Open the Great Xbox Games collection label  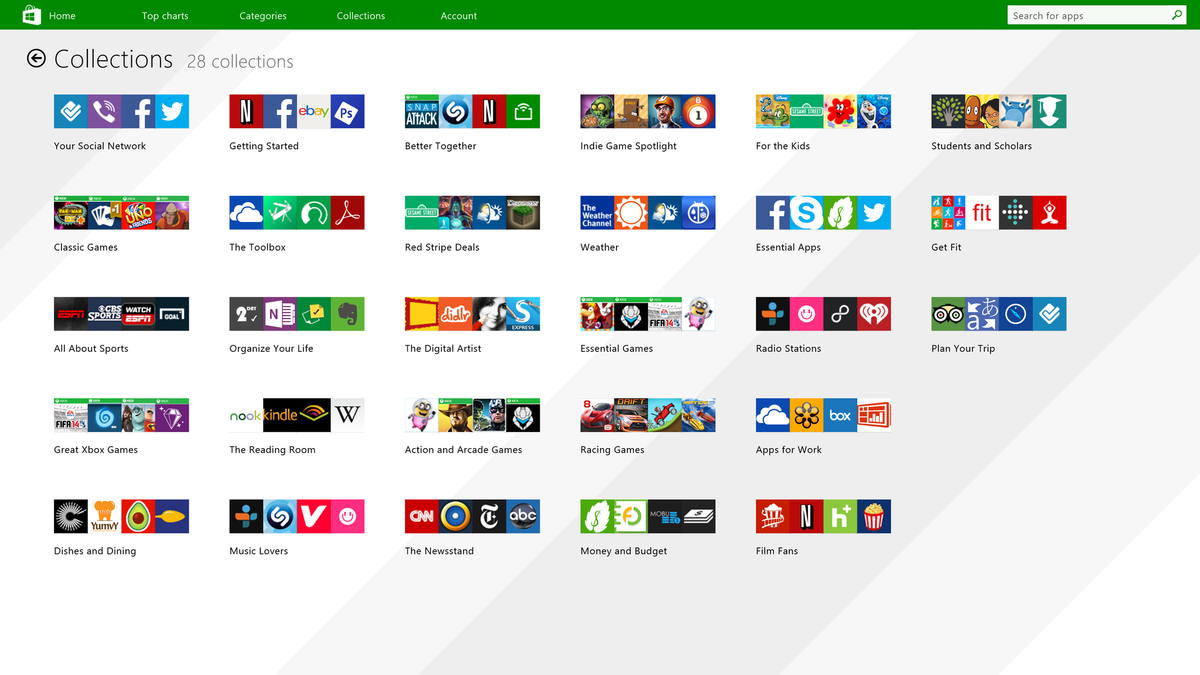tap(96, 450)
